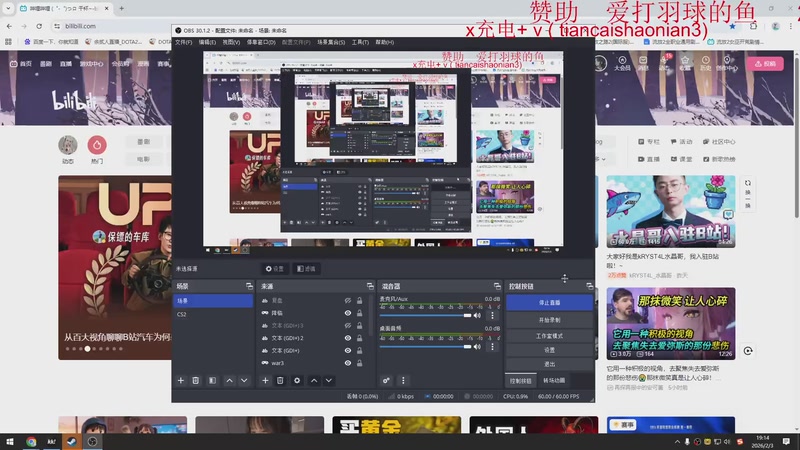Add a new source with the plus icon in Sources panel
Viewport: 800px width, 450px height.
point(265,381)
